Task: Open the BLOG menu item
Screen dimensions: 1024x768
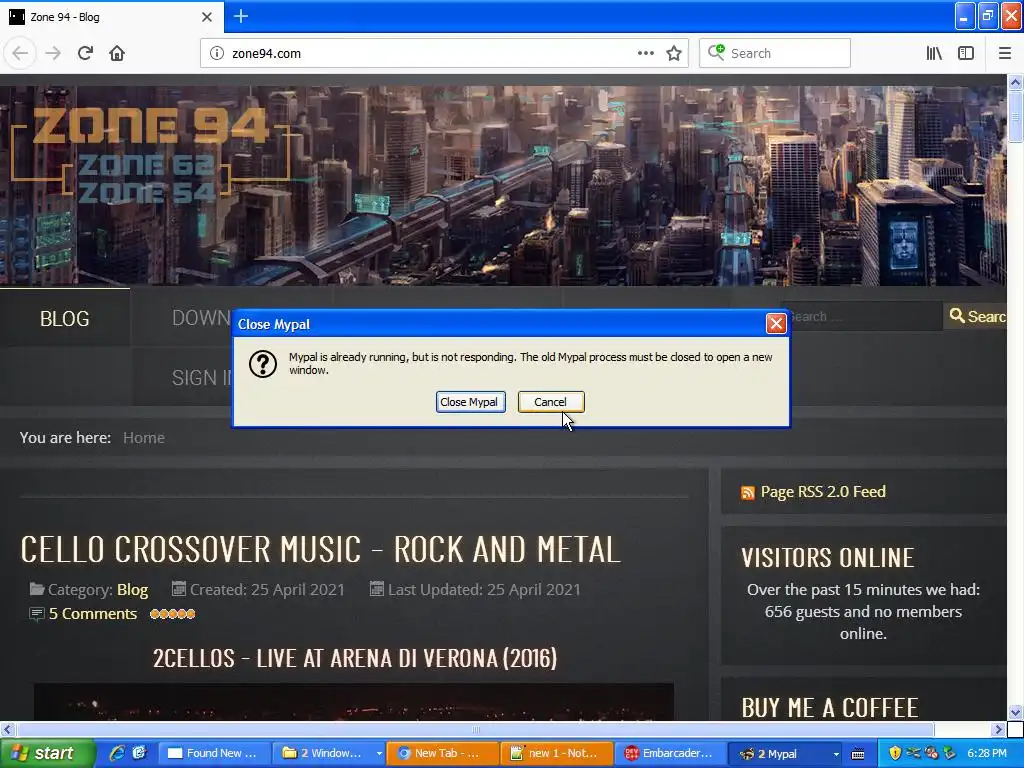Action: [65, 318]
